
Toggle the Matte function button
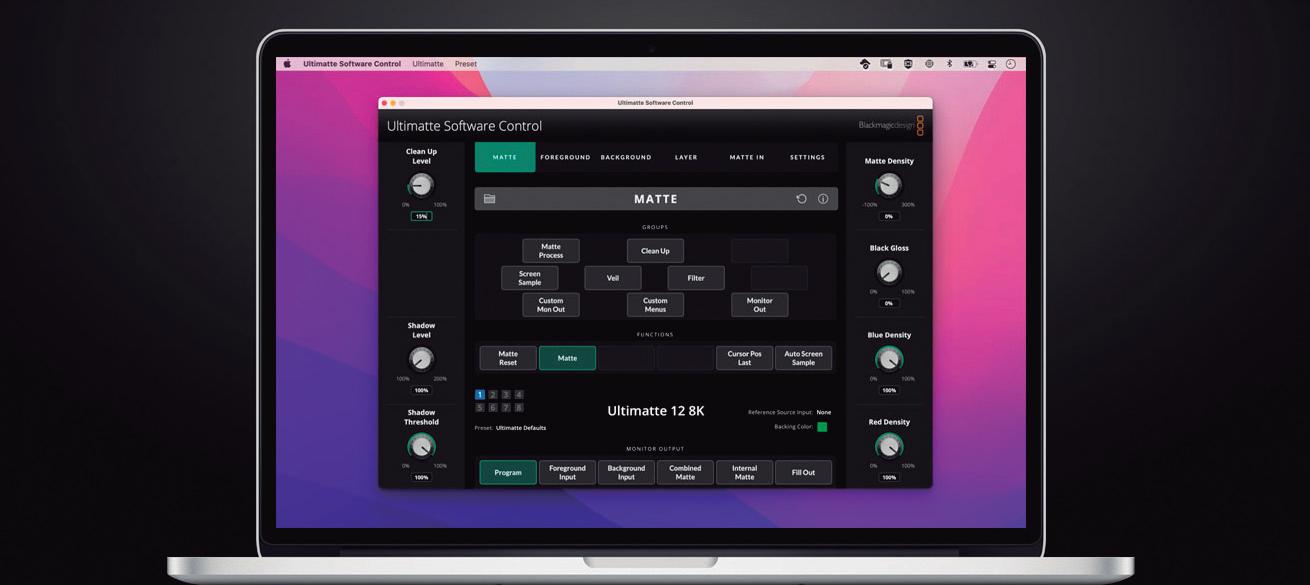(x=567, y=358)
